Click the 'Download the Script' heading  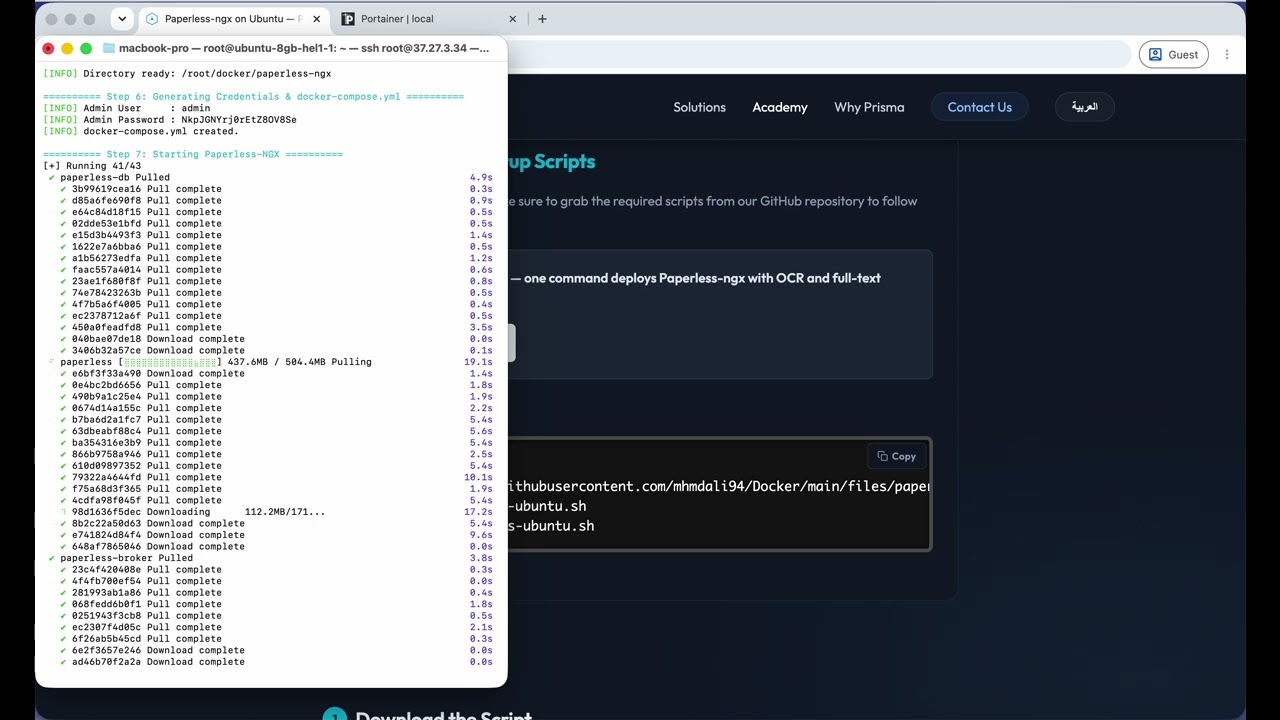coord(444,715)
